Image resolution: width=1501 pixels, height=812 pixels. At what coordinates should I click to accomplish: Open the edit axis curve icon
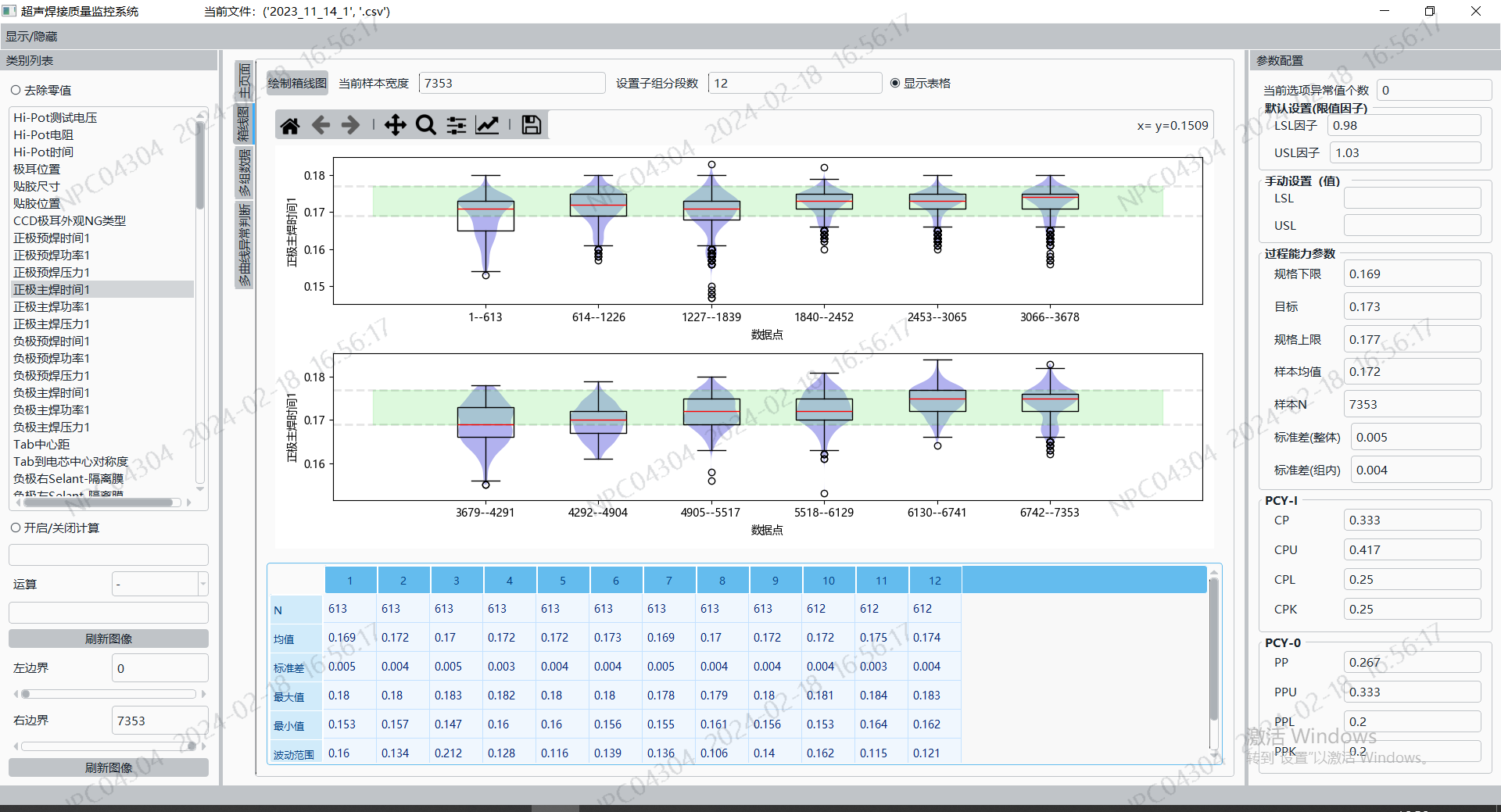[487, 125]
